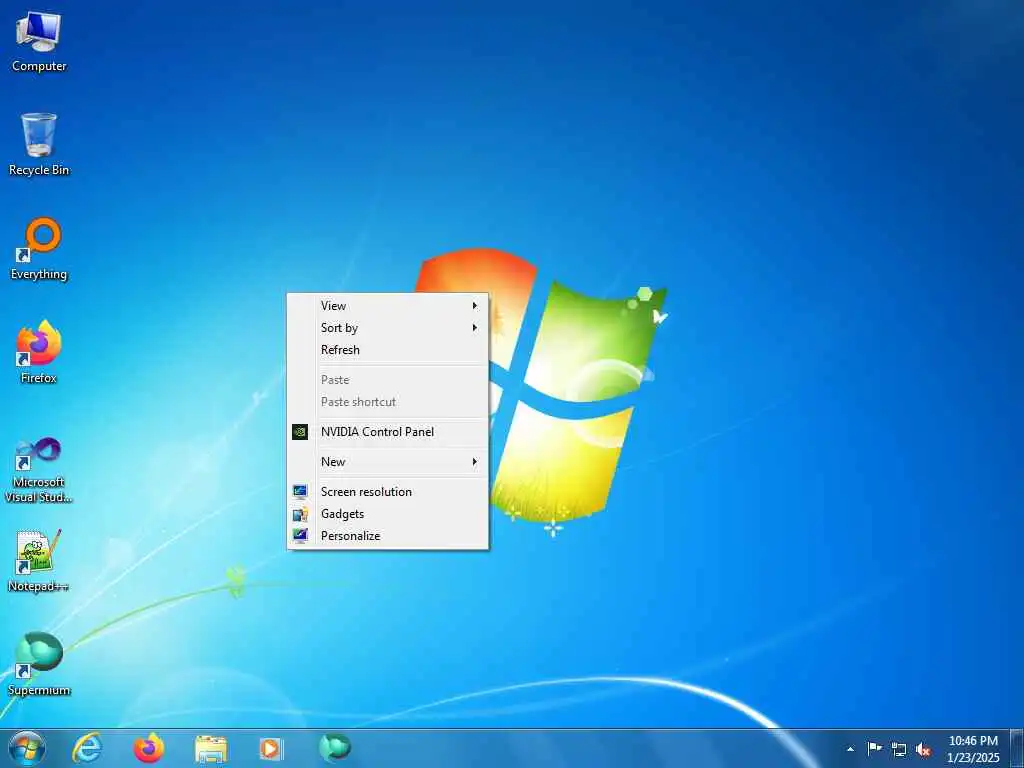Launch Supermium from the taskbar
The height and width of the screenshot is (768, 1024).
(x=335, y=748)
